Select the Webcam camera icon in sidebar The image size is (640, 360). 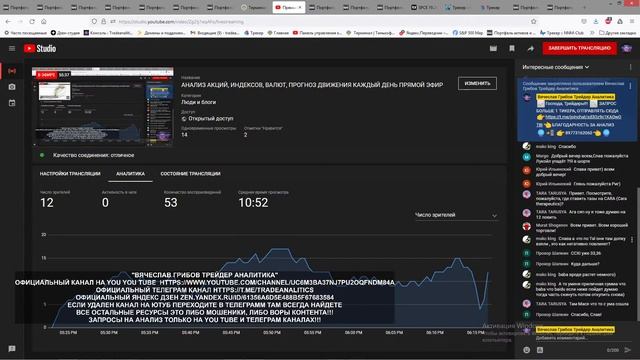[12, 87]
